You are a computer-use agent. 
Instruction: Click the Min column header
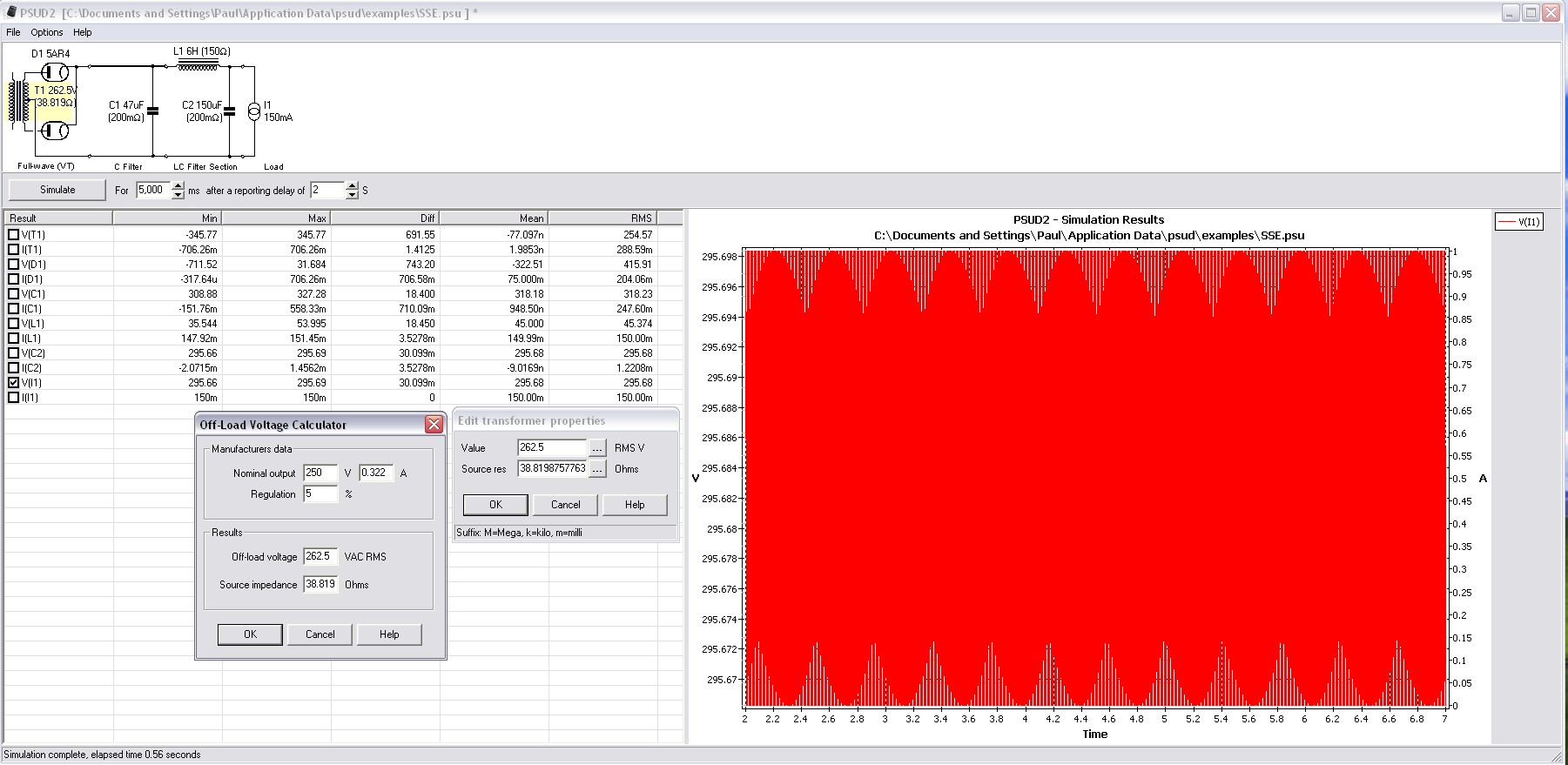click(x=167, y=218)
